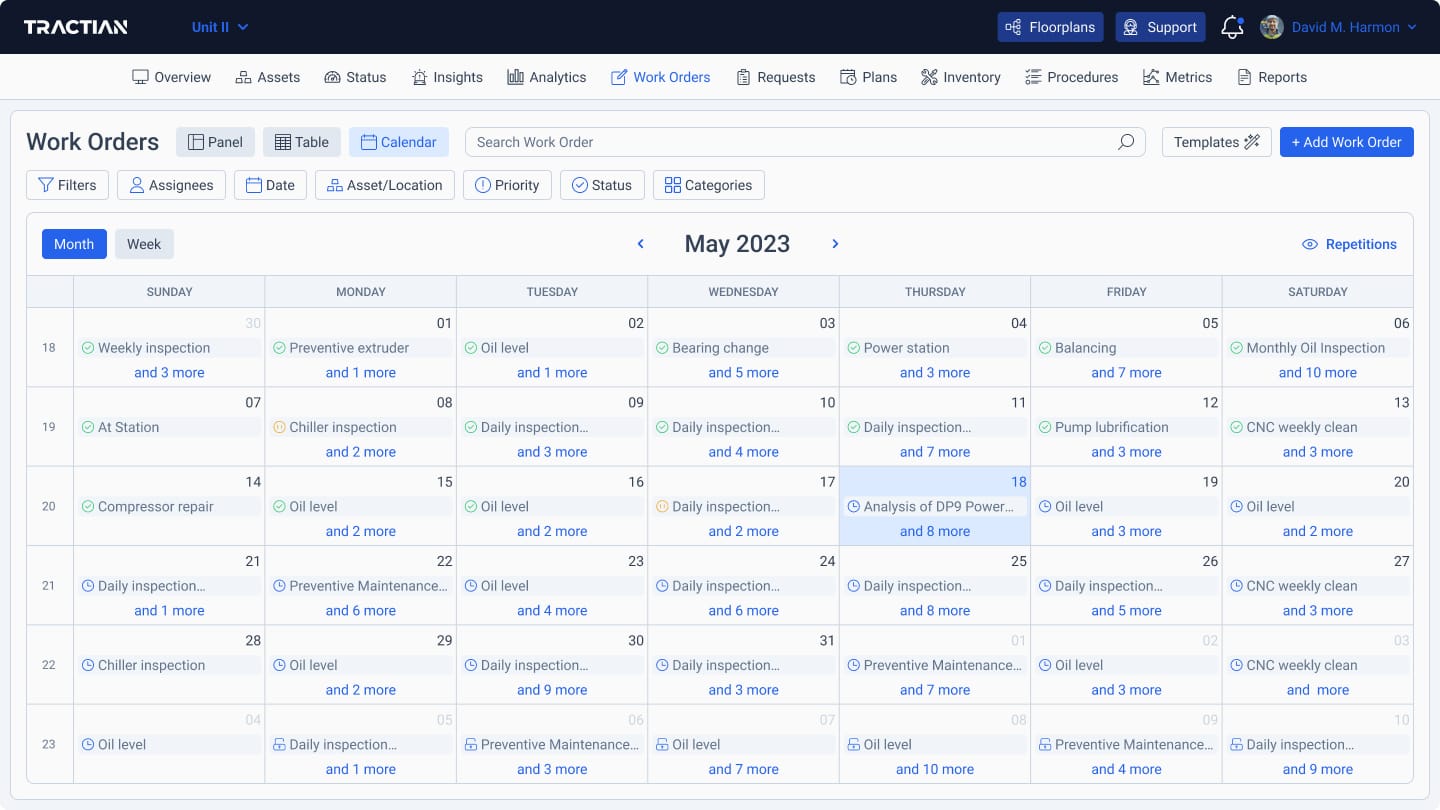This screenshot has width=1440, height=810.
Task: Click the Add Work Order button
Action: click(x=1346, y=141)
